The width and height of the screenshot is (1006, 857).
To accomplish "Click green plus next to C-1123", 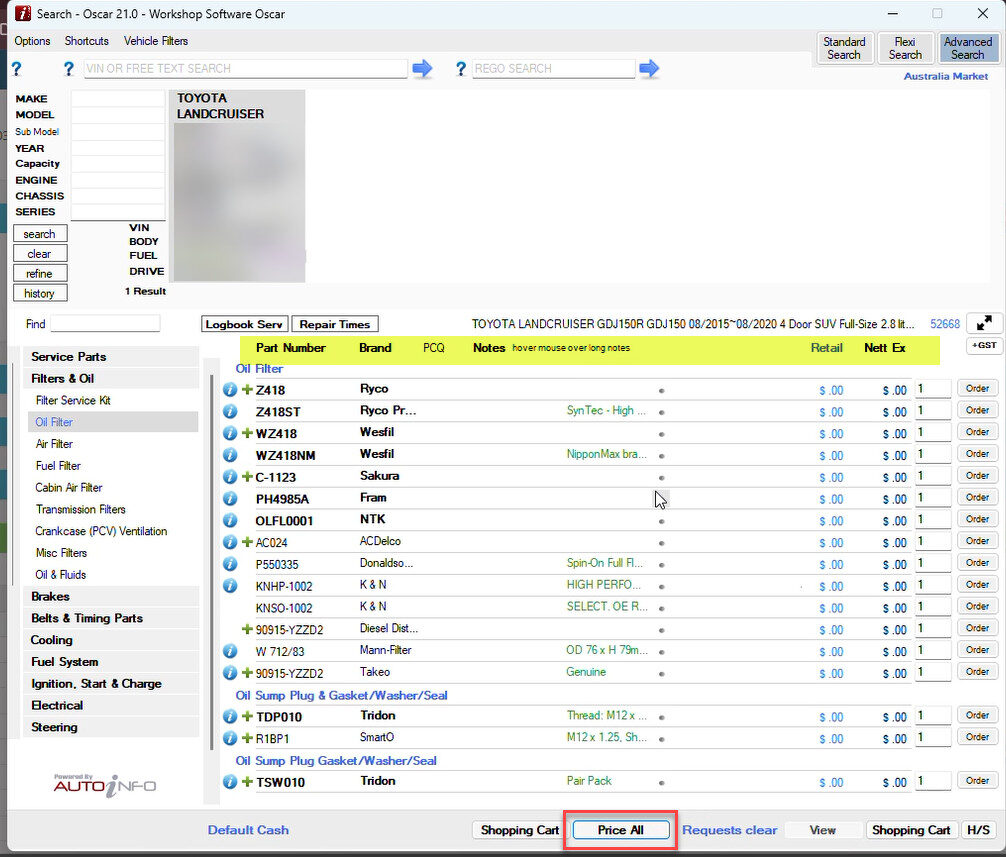I will (247, 477).
